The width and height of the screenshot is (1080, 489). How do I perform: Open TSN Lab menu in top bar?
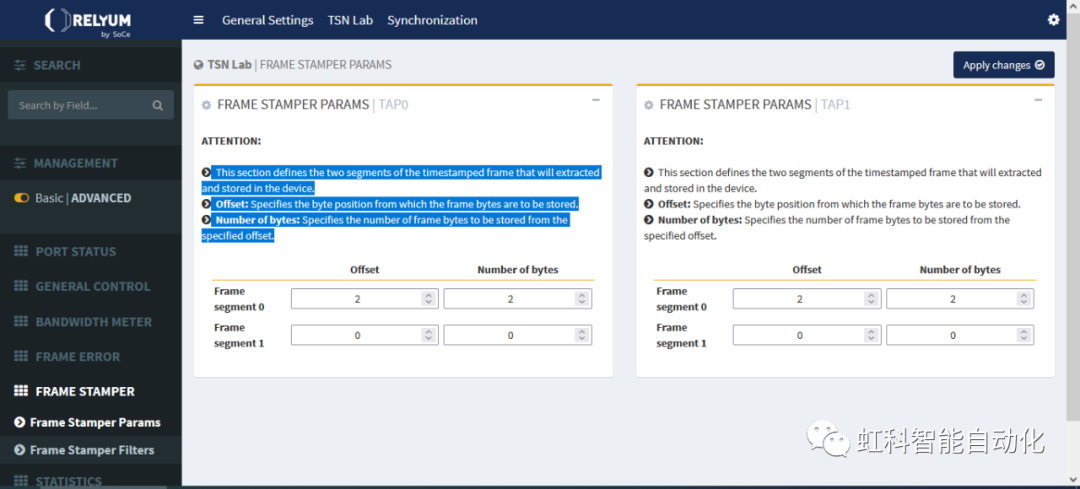pos(350,20)
